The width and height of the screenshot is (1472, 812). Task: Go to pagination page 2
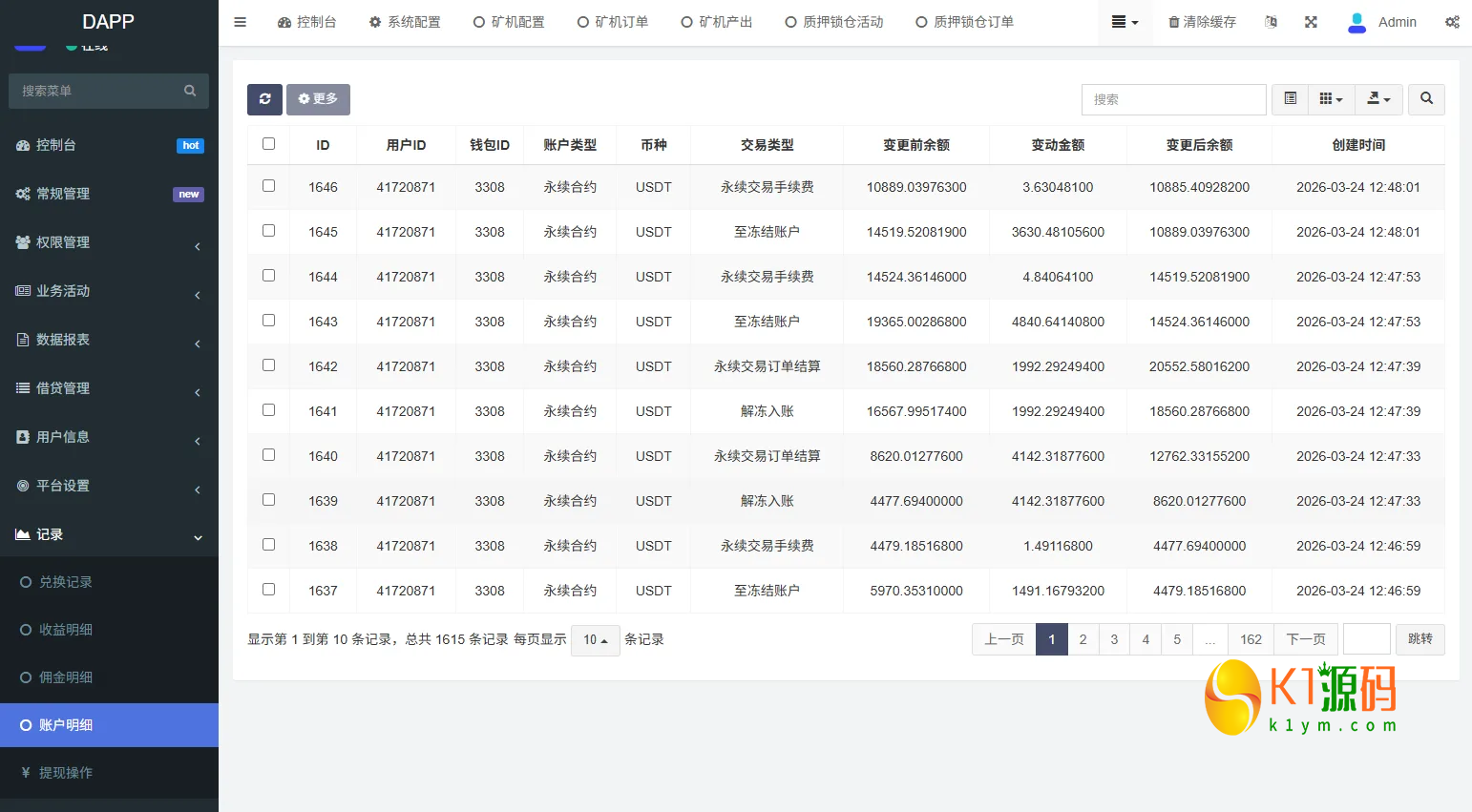pyautogui.click(x=1083, y=639)
